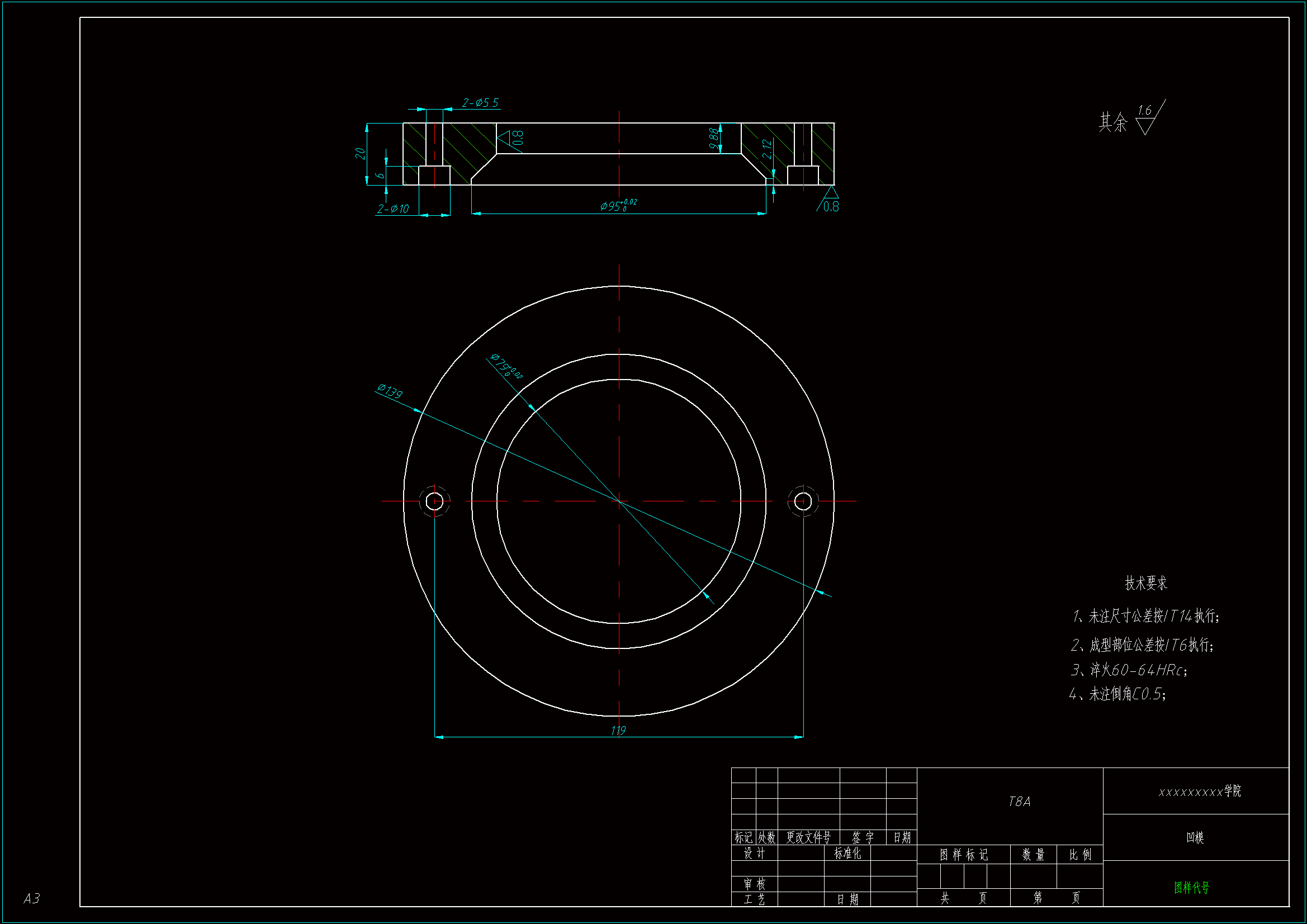1307x924 pixels.
Task: Select the Ø95 bottom dimension in section view
Action: click(x=618, y=206)
